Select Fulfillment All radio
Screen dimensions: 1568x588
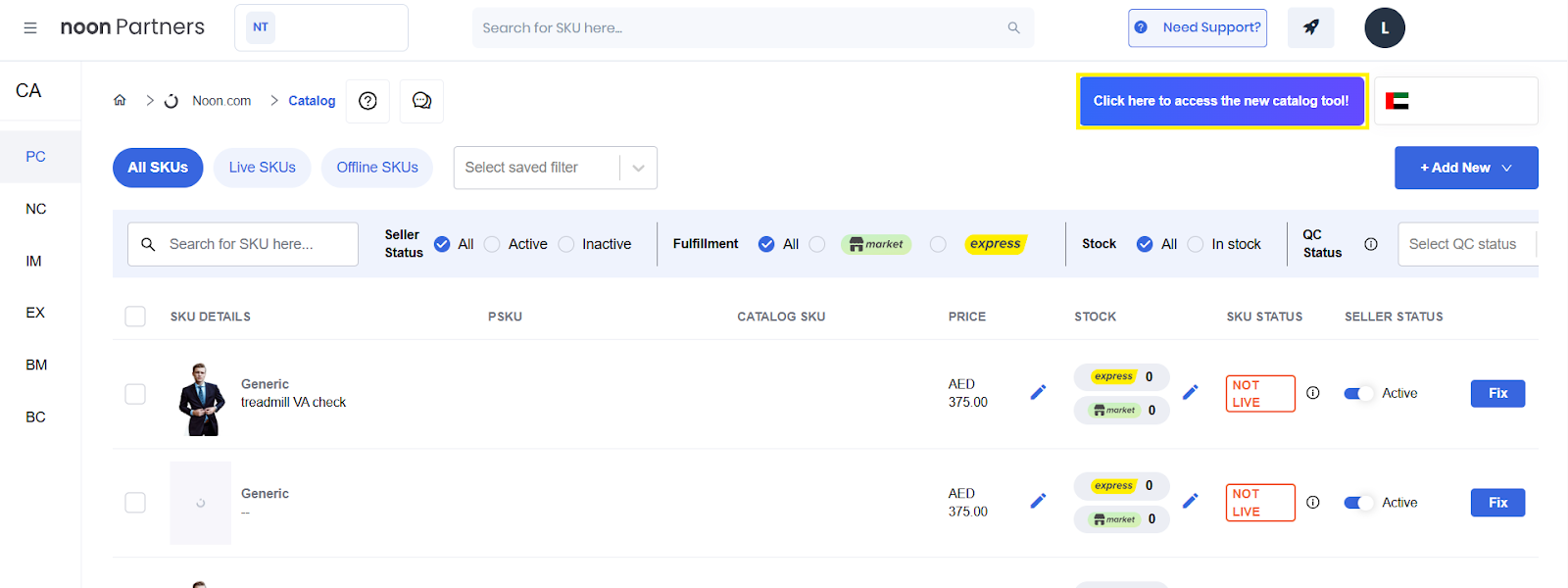[766, 244]
